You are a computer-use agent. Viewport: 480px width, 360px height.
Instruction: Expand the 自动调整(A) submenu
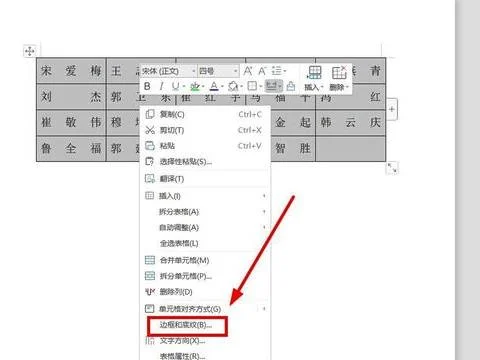click(205, 227)
